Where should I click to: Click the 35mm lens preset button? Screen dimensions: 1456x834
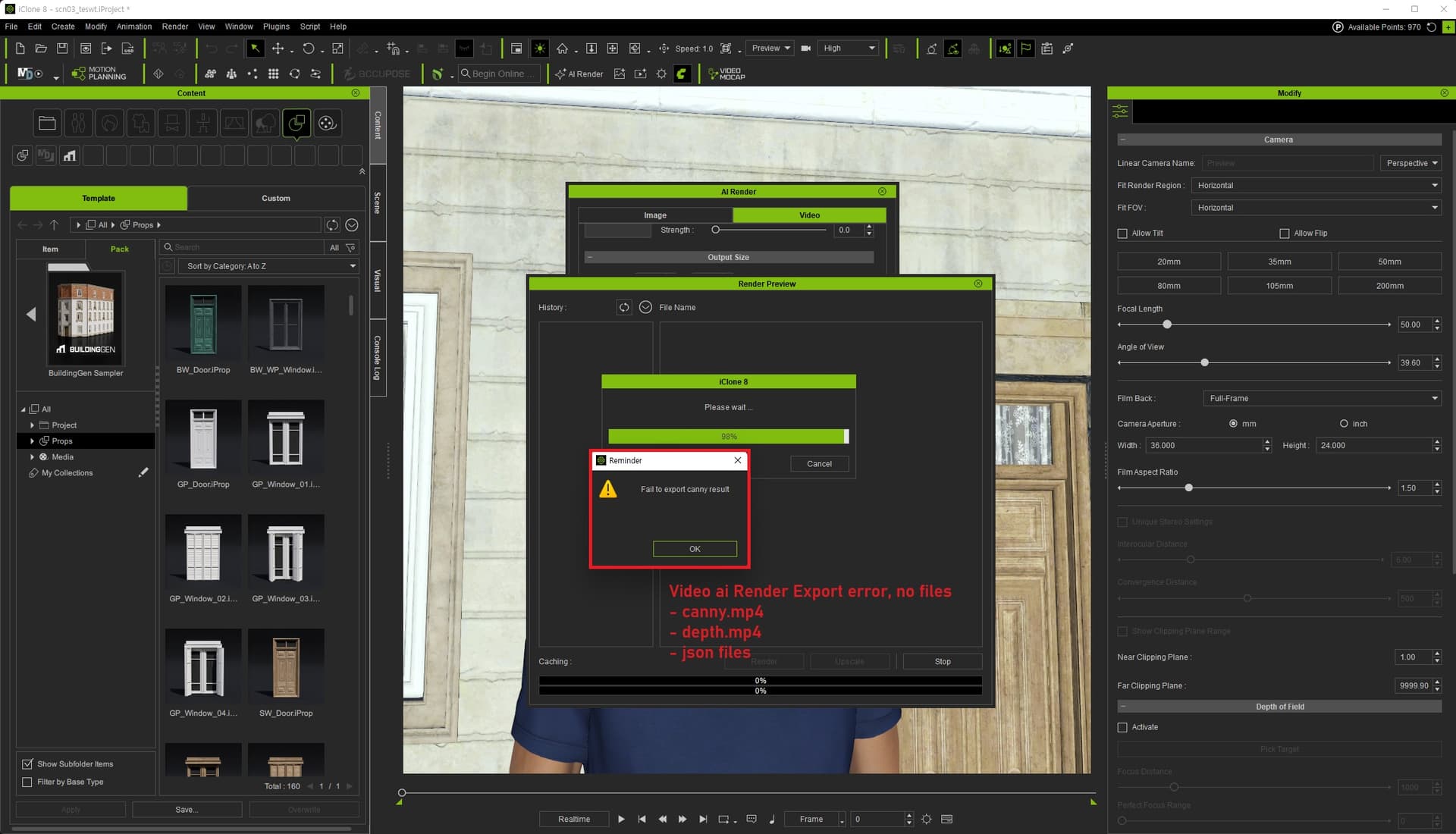click(1279, 262)
